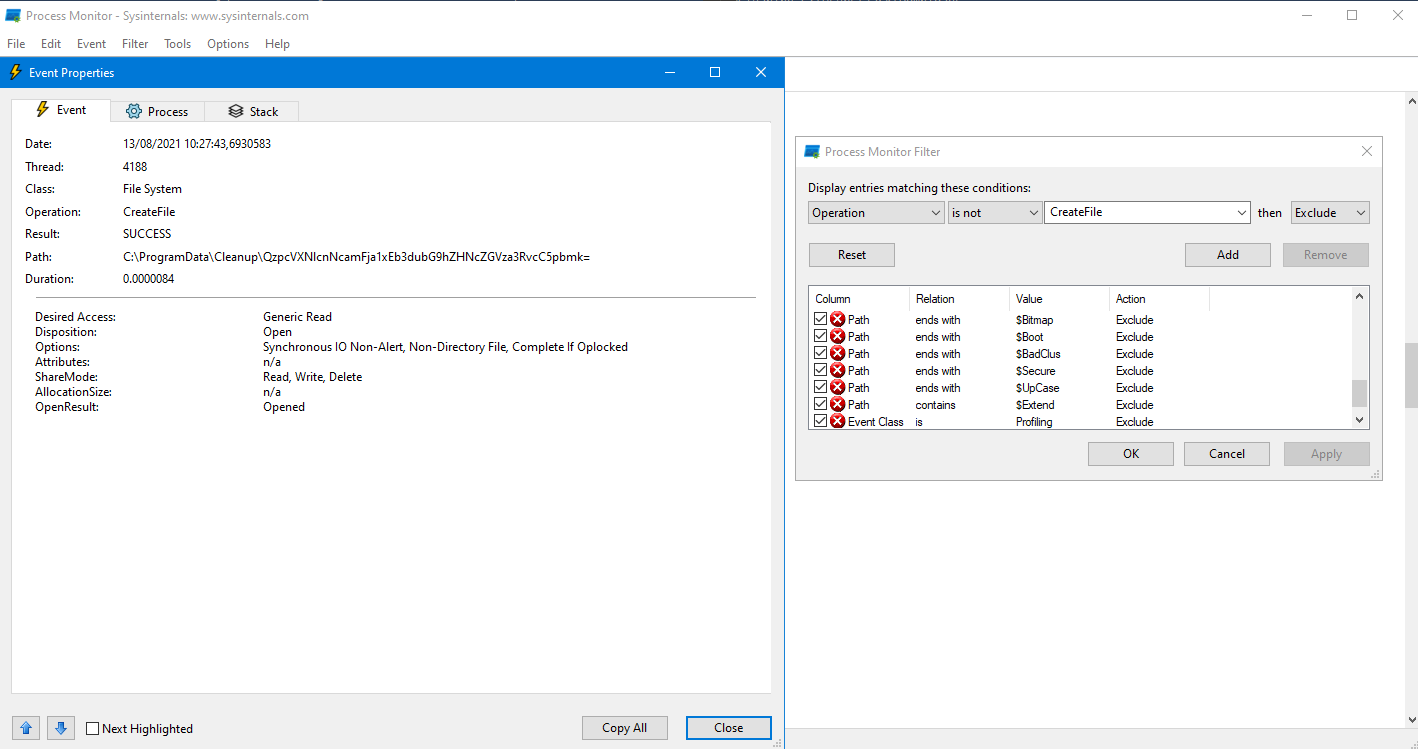Image resolution: width=1418 pixels, height=749 pixels.
Task: Close the Process Monitor Filter dialog
Action: tap(1367, 152)
